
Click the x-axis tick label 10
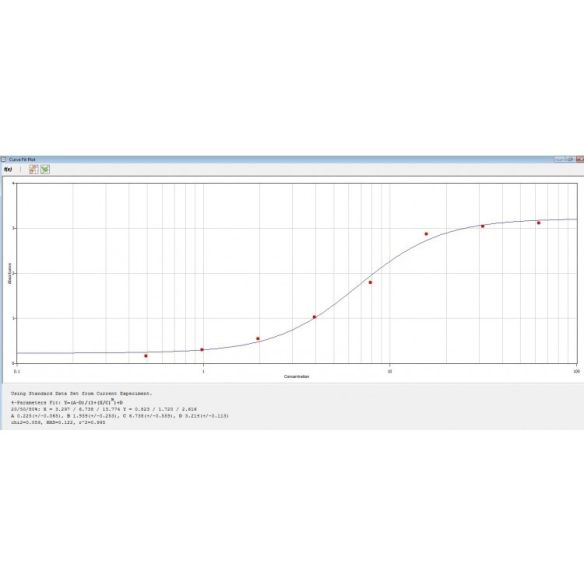[390, 371]
